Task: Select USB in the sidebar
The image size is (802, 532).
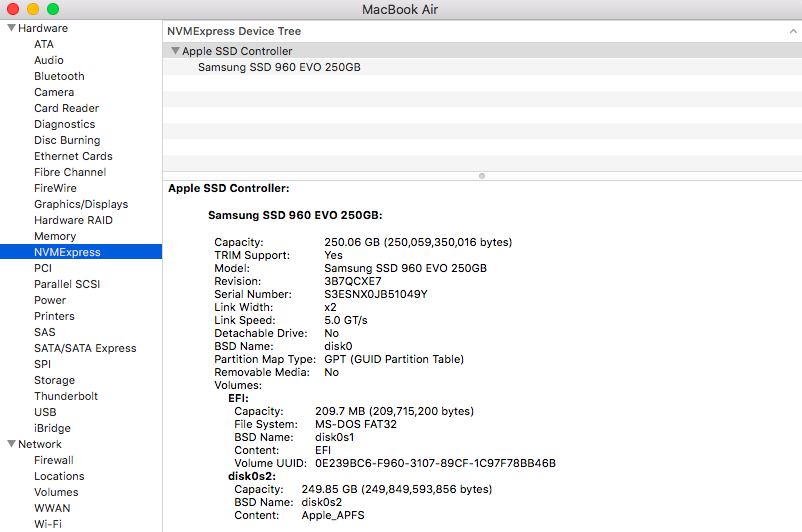Action: pyautogui.click(x=45, y=412)
